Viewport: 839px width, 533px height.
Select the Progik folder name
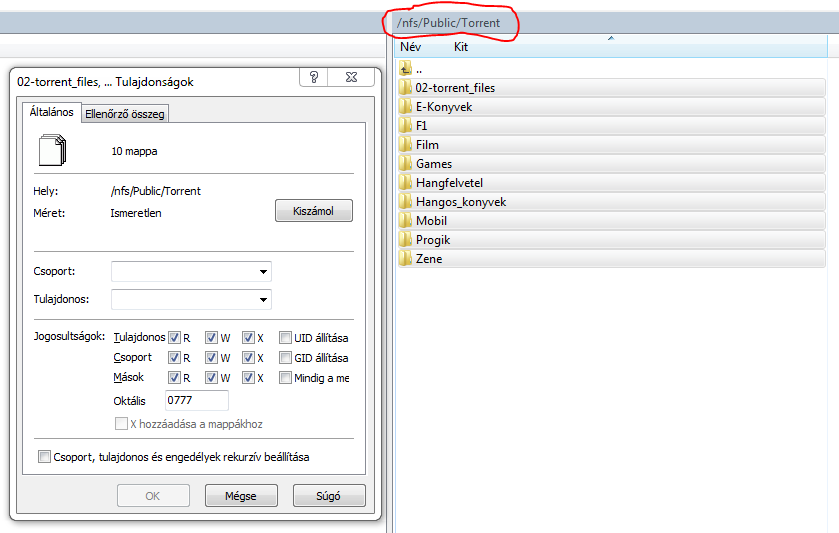(x=433, y=240)
